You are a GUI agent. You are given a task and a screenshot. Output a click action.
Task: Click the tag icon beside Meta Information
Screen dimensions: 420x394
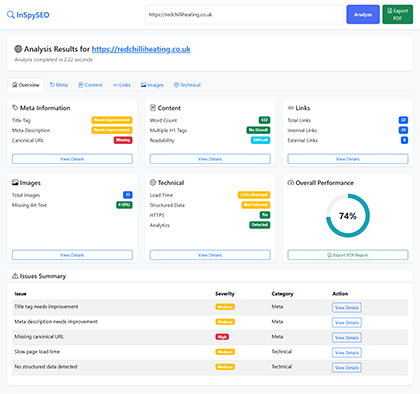[x=15, y=108]
